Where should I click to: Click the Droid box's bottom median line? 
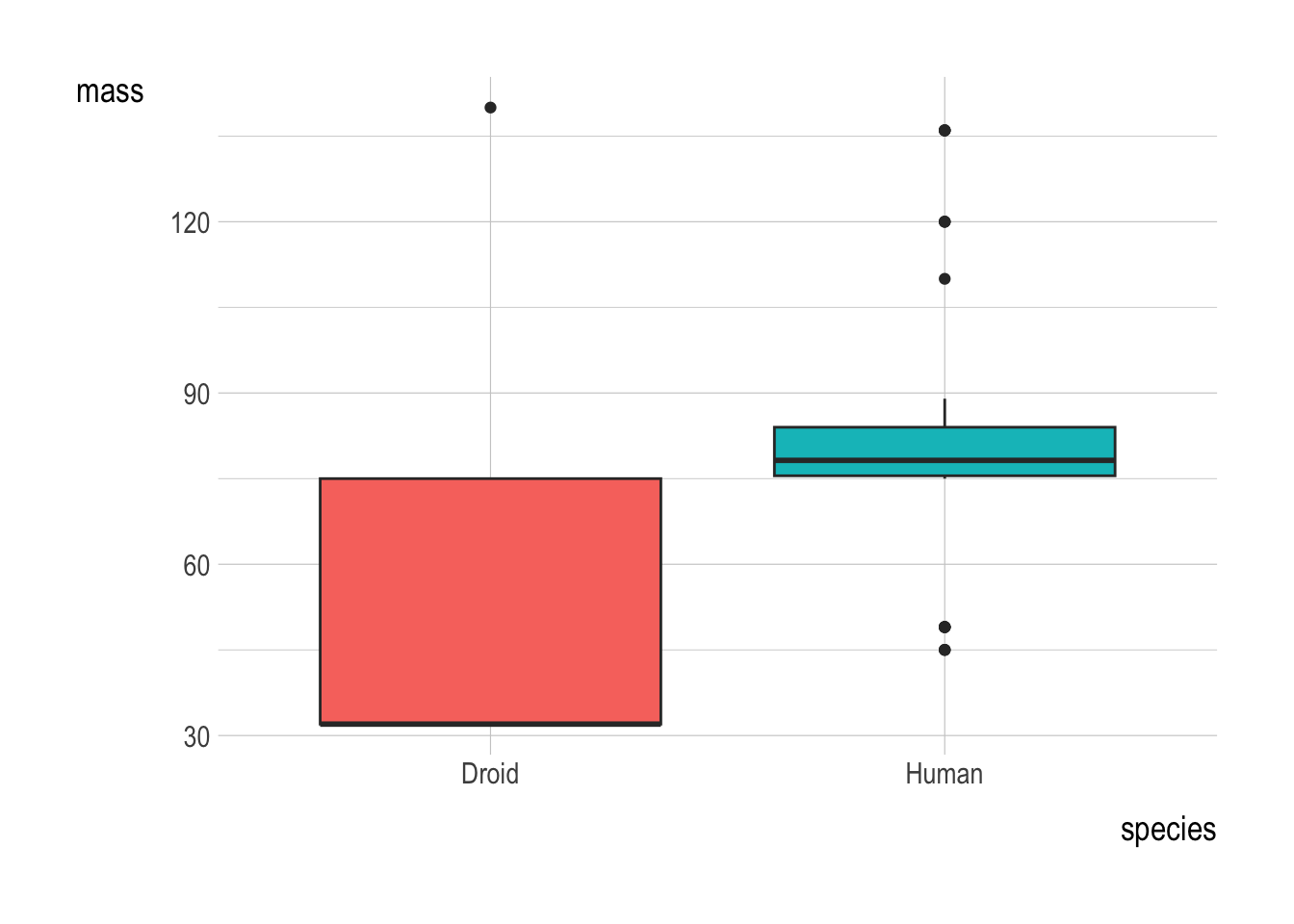(490, 723)
